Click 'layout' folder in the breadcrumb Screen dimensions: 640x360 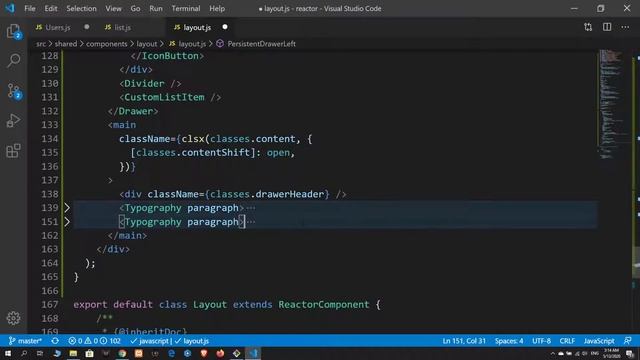click(x=147, y=44)
